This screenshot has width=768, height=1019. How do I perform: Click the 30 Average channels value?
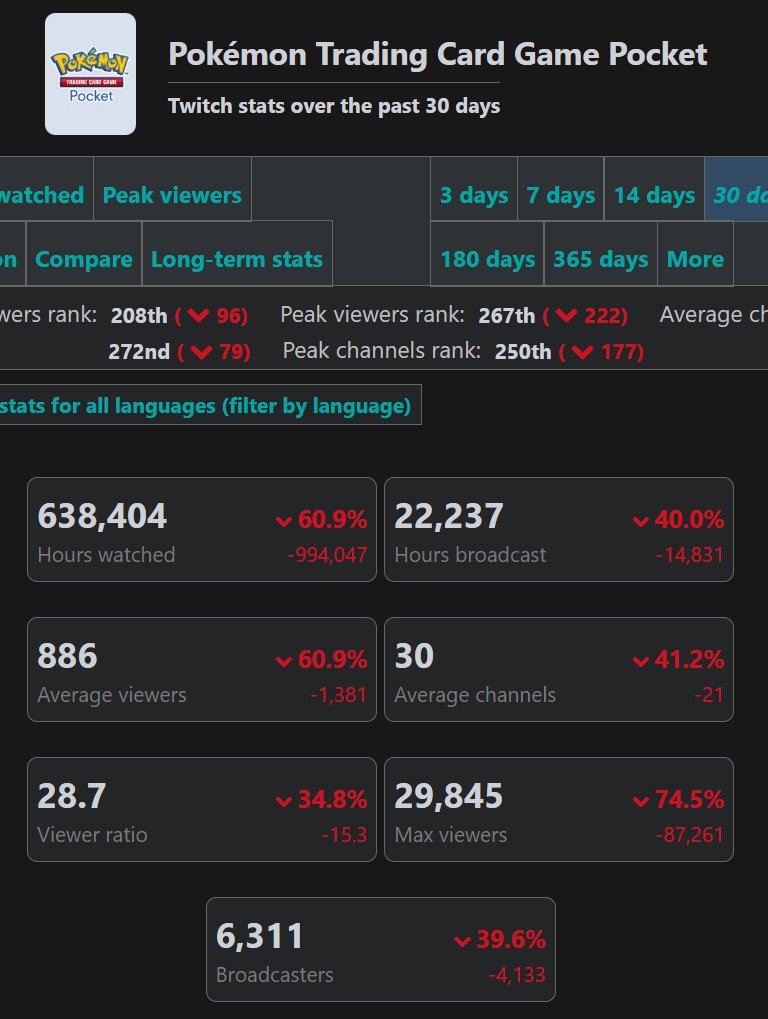414,656
